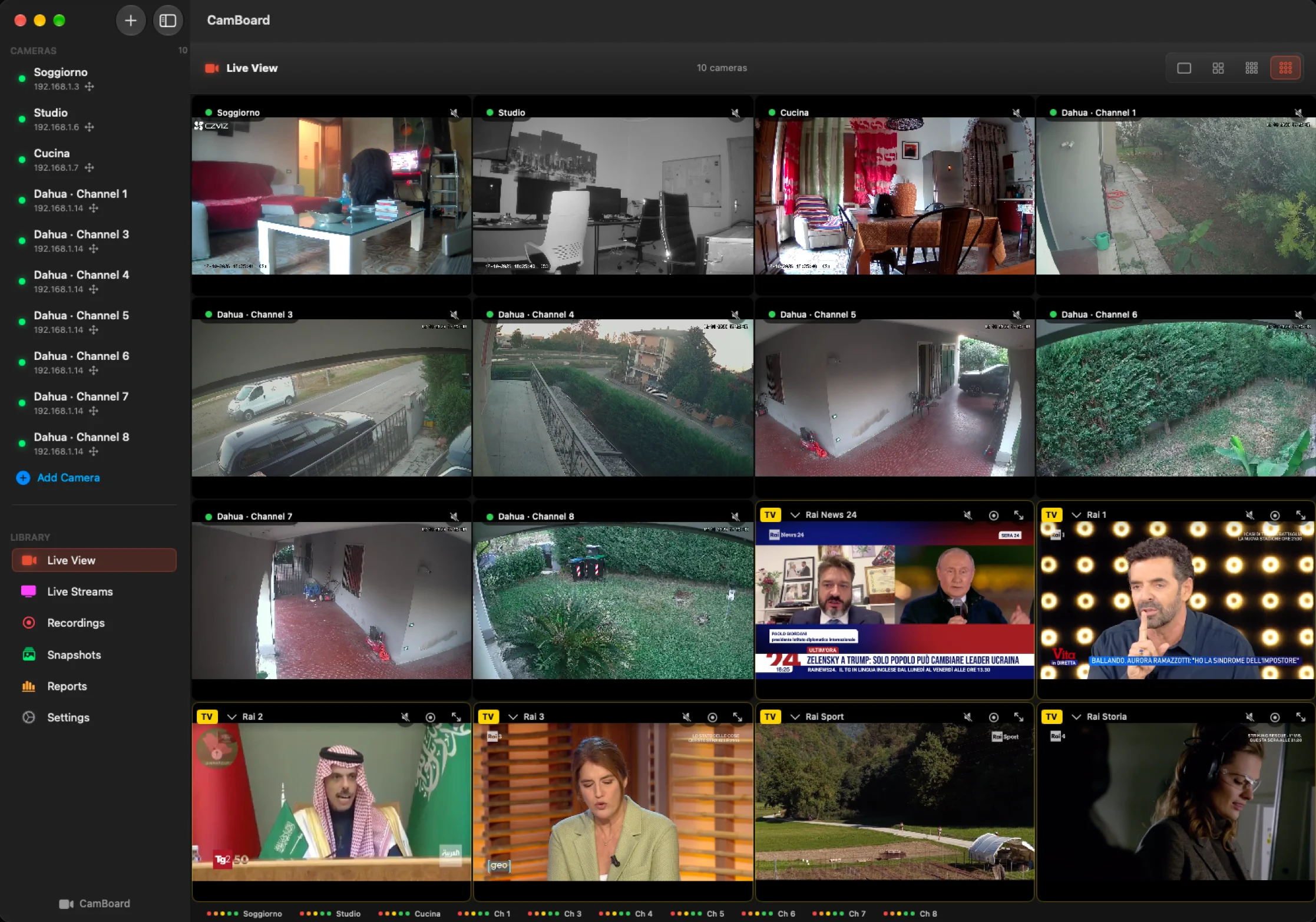
Task: Click PTZ move icon next to Soggiorno
Action: 89,87
